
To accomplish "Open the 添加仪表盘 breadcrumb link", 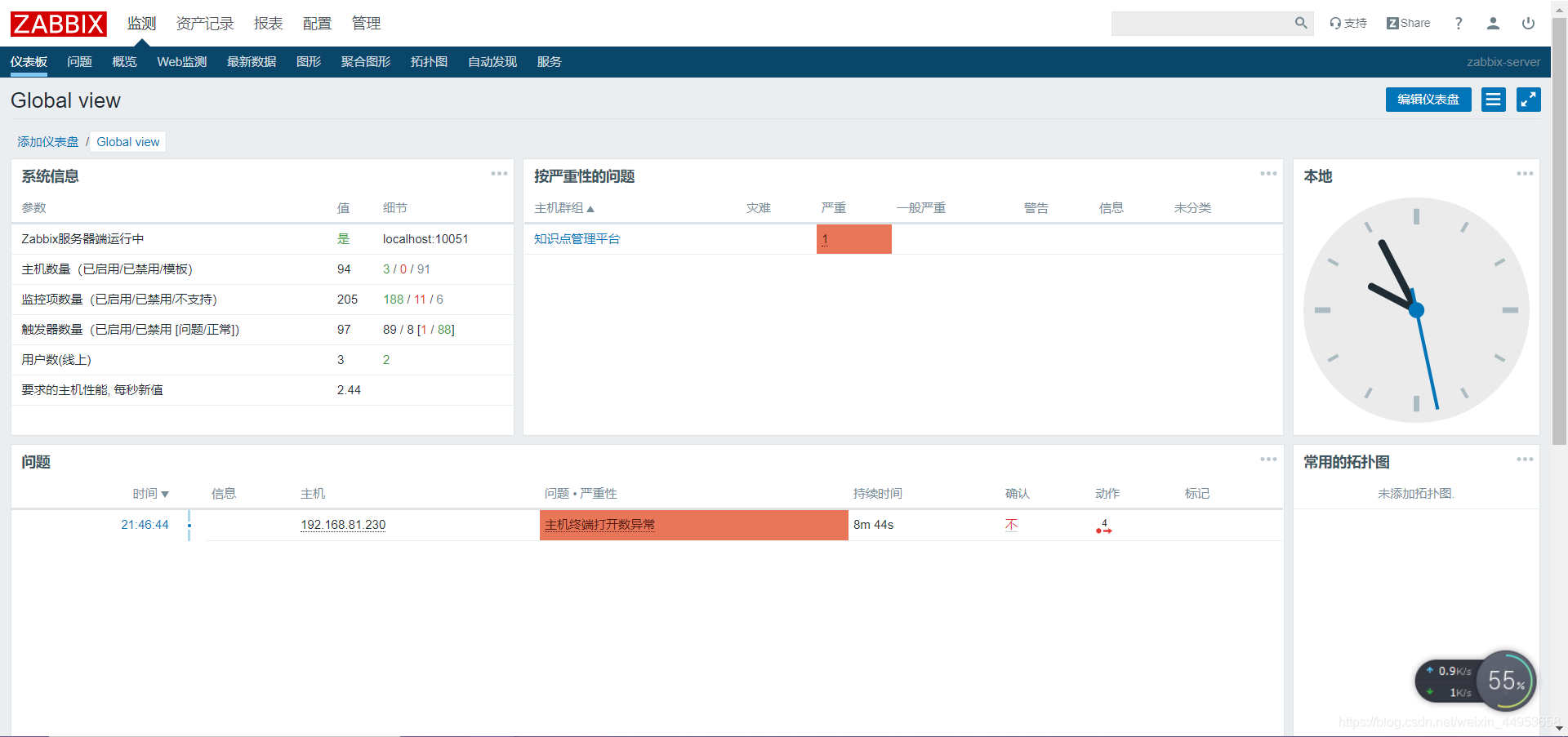I will tap(48, 142).
